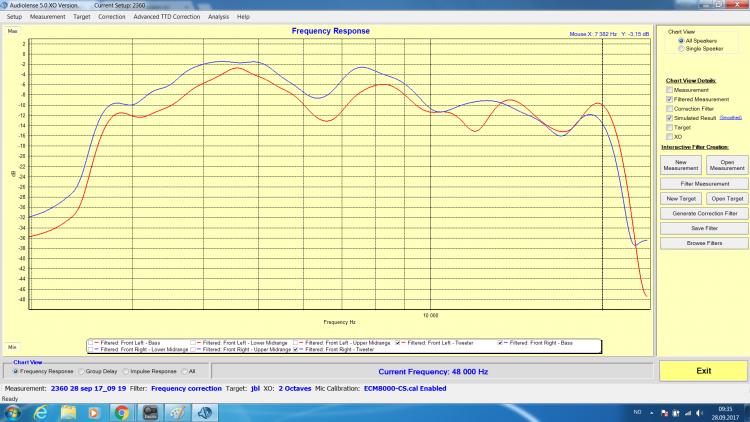This screenshot has width=750, height=422.
Task: Open File Explorer from the taskbar
Action: coord(68,411)
